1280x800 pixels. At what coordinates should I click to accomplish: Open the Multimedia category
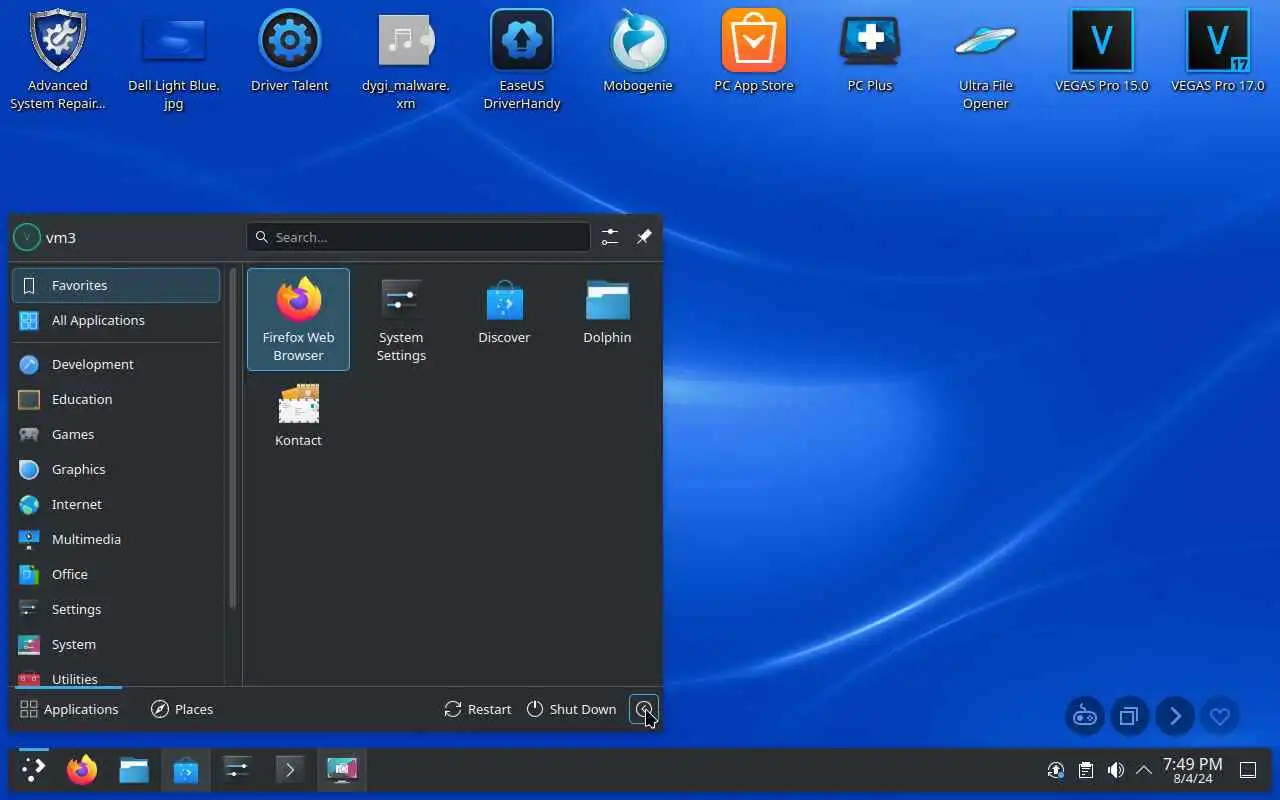pos(116,539)
